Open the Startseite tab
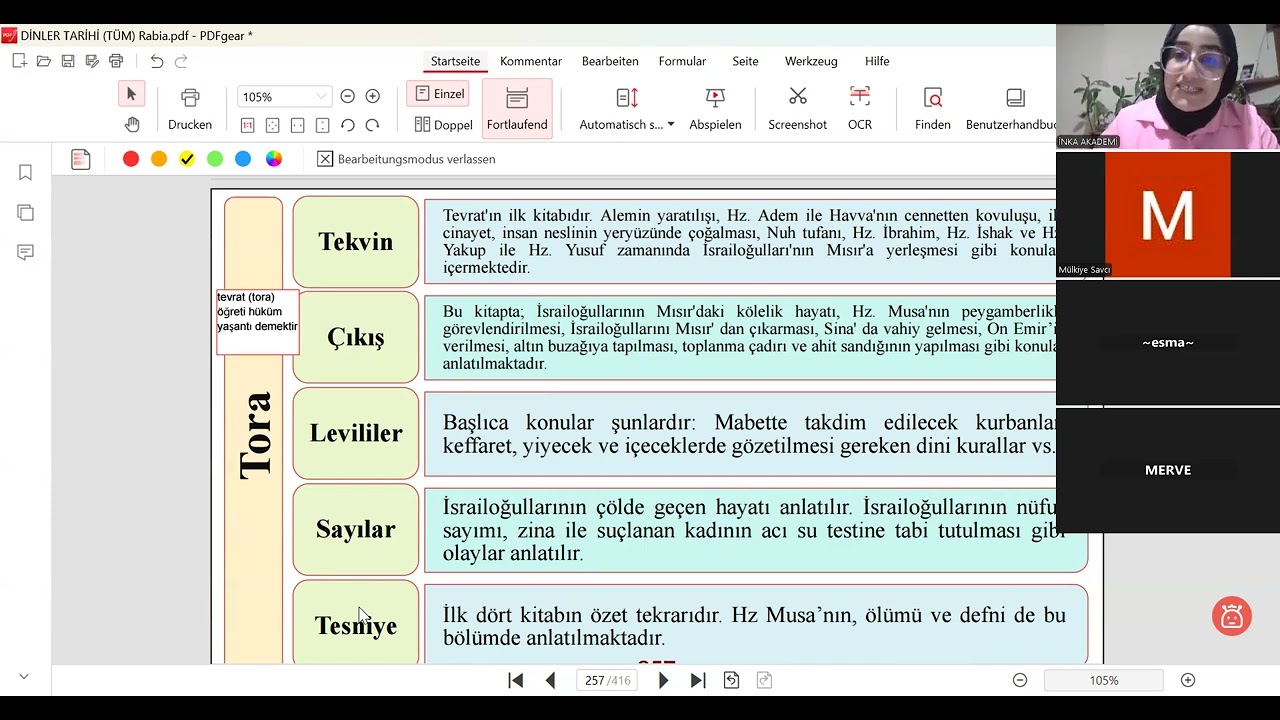 click(x=455, y=61)
